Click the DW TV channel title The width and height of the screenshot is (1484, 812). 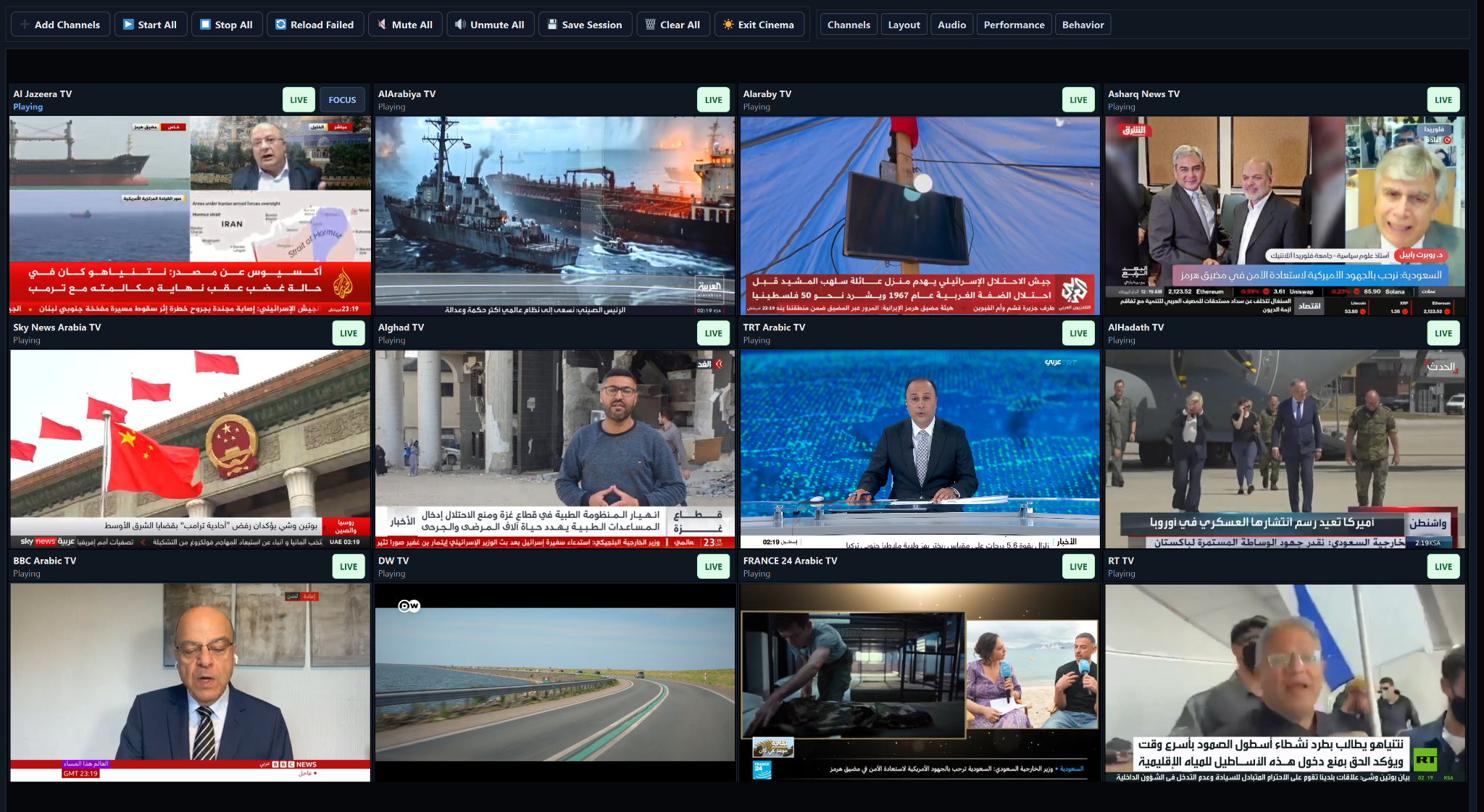tap(393, 561)
